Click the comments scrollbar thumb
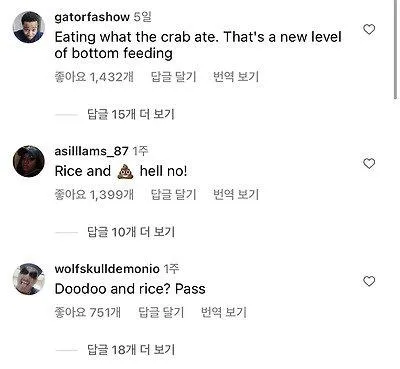This screenshot has height=369, width=400. pyautogui.click(x=396, y=50)
